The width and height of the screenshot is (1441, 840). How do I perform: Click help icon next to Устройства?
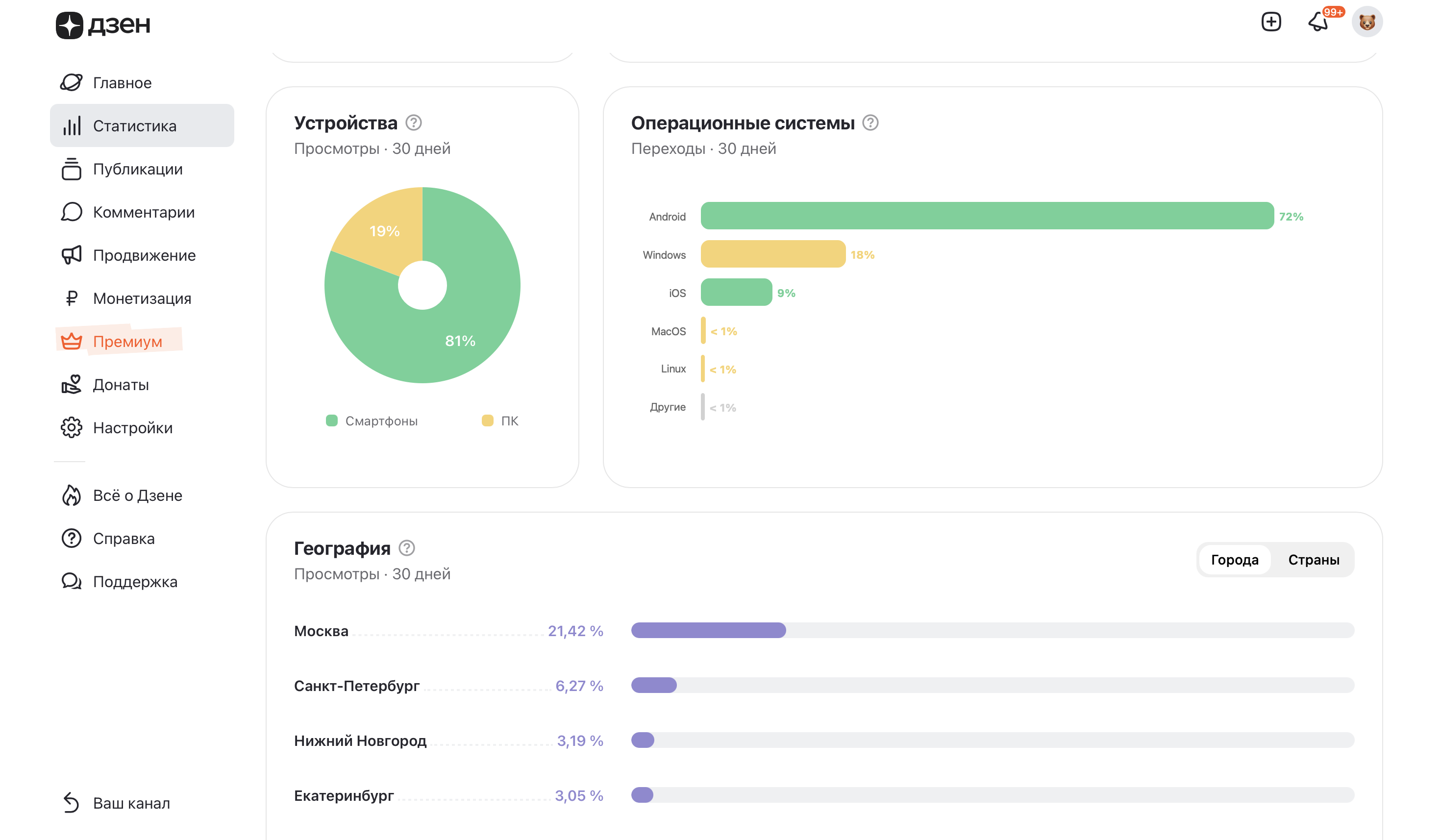pos(414,123)
